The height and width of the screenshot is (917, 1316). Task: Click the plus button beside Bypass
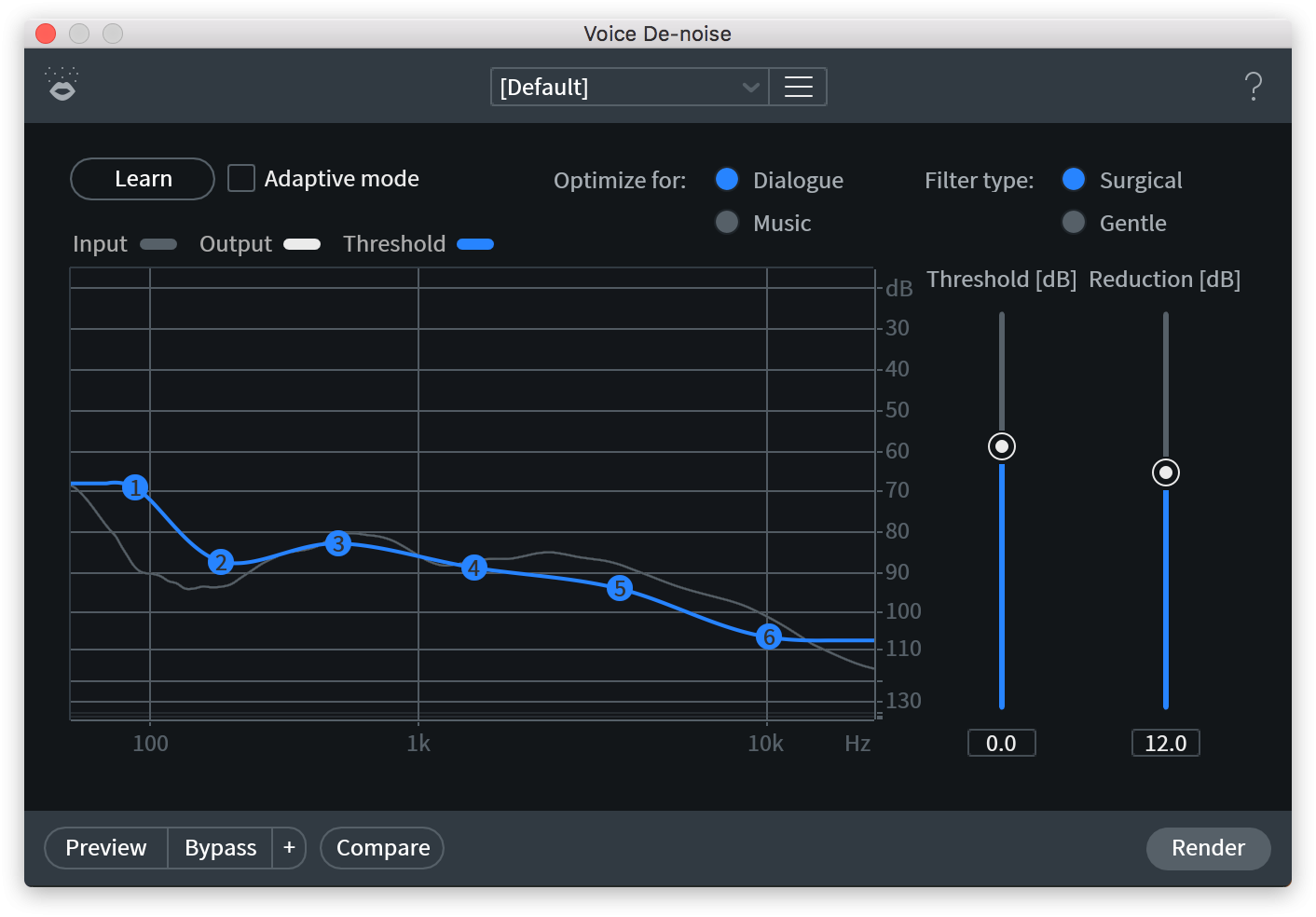(289, 847)
